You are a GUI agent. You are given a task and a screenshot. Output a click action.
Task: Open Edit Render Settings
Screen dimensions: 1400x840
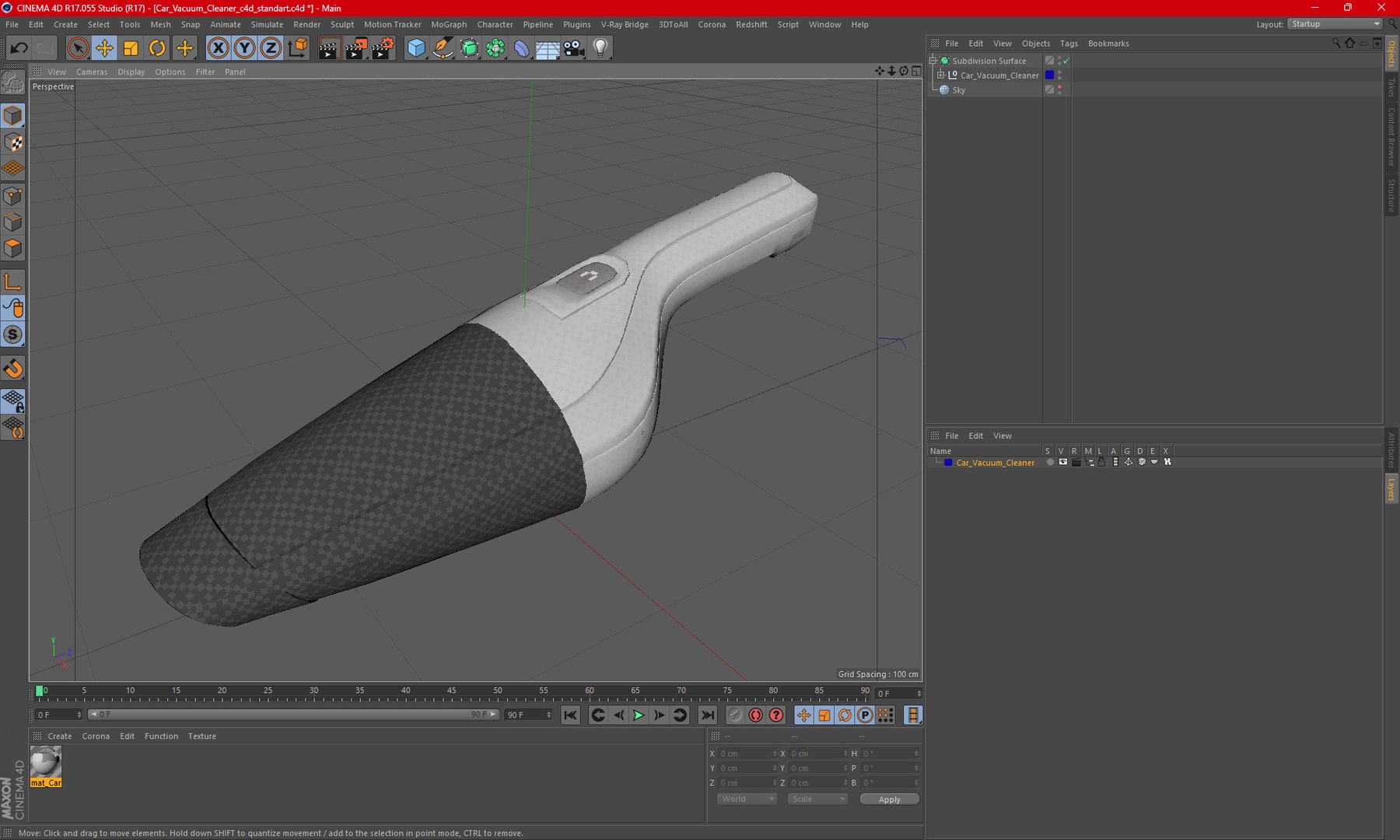pos(383,48)
